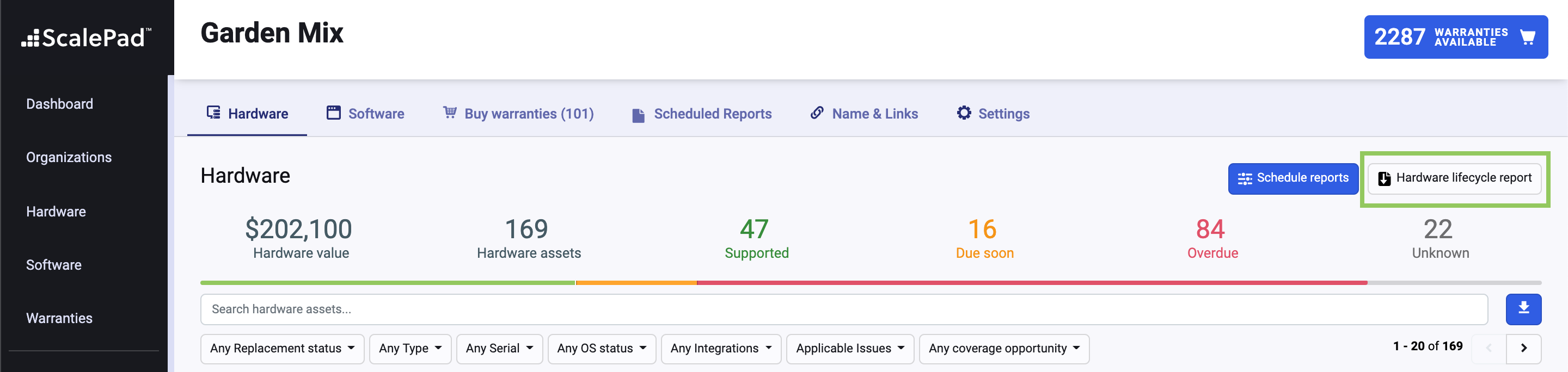Viewport: 1568px width, 372px height.
Task: Click the download-file icon on lifecycle report
Action: pos(1384,178)
